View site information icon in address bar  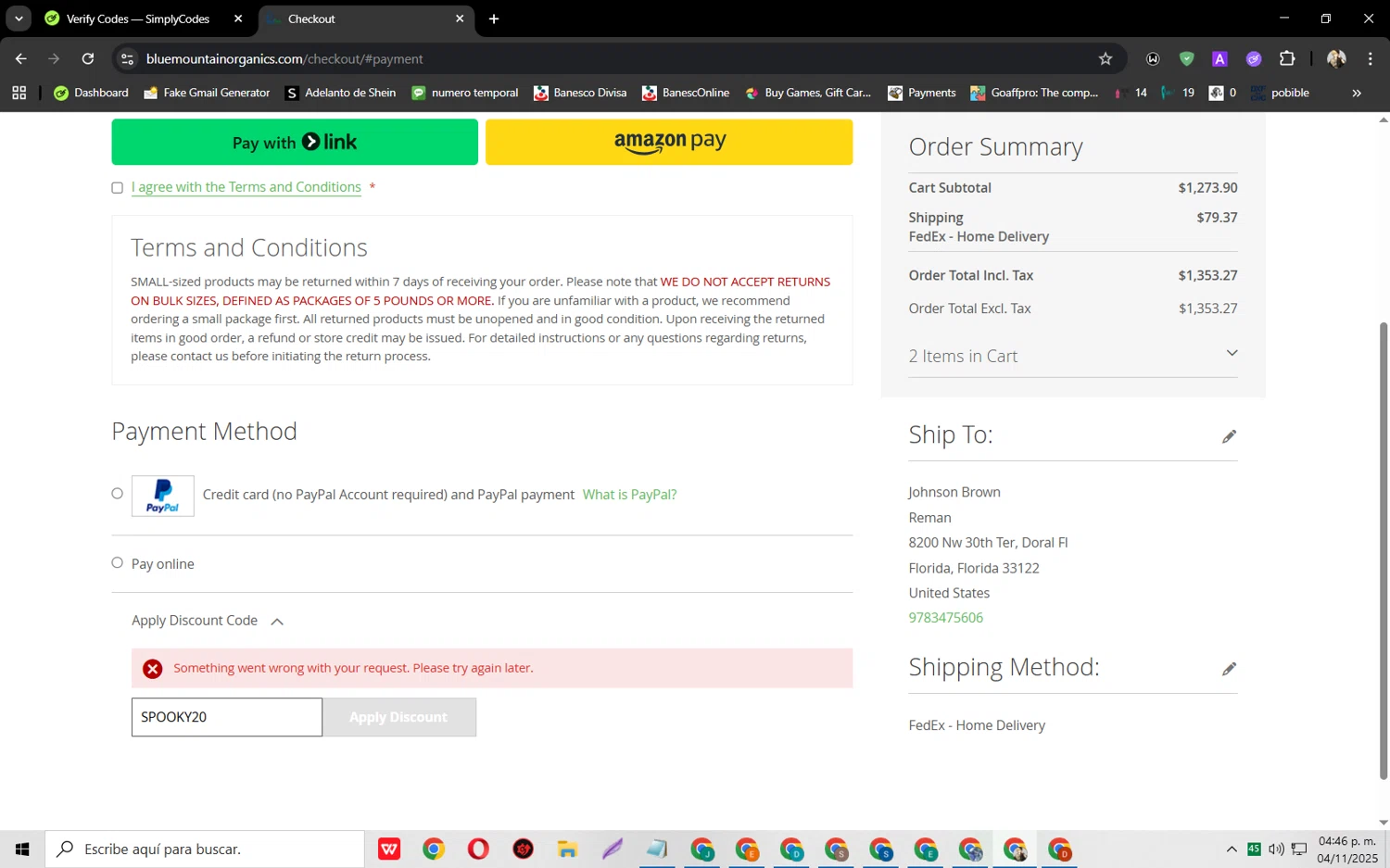point(128,58)
